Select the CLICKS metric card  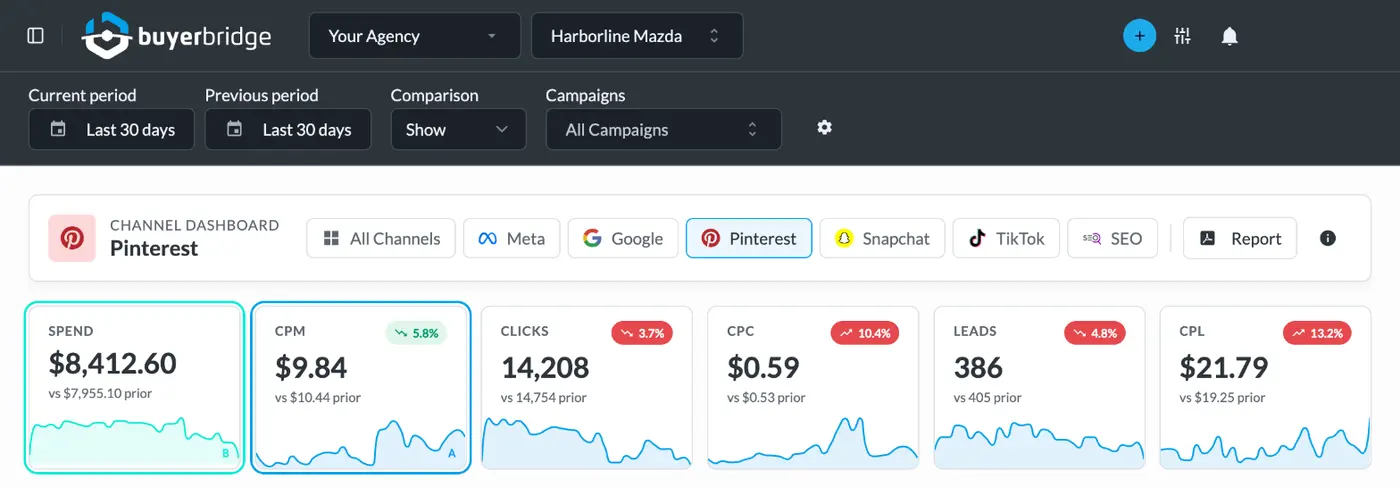(x=587, y=388)
